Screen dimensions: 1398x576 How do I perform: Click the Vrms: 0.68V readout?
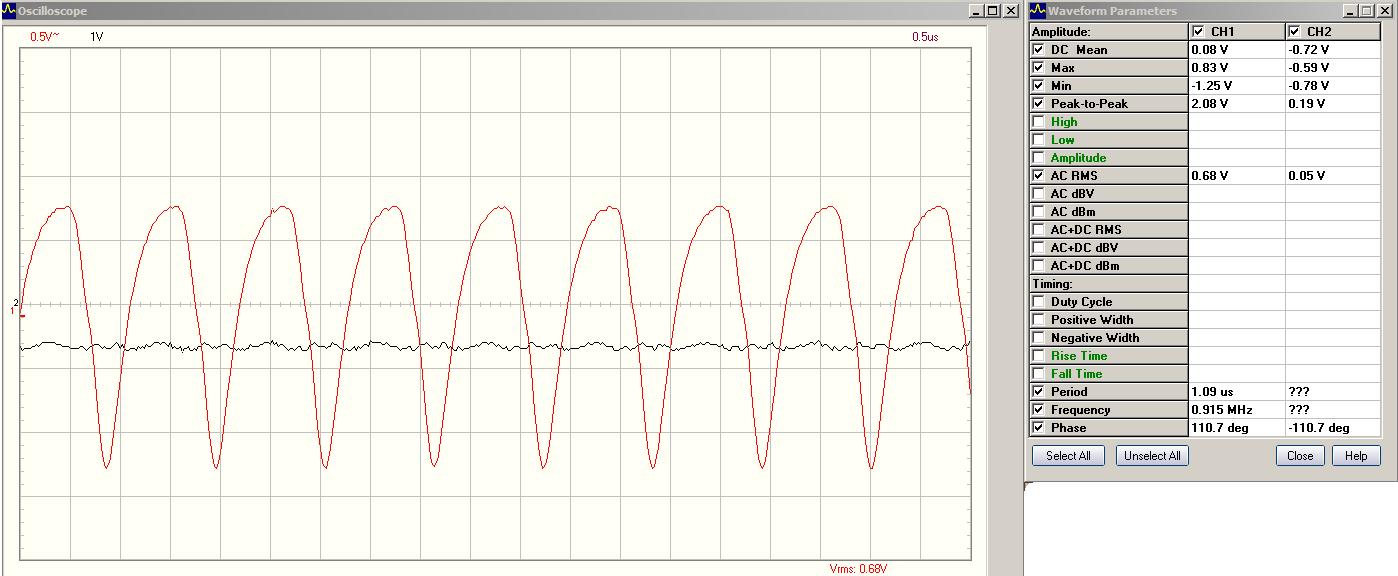pyautogui.click(x=858, y=569)
